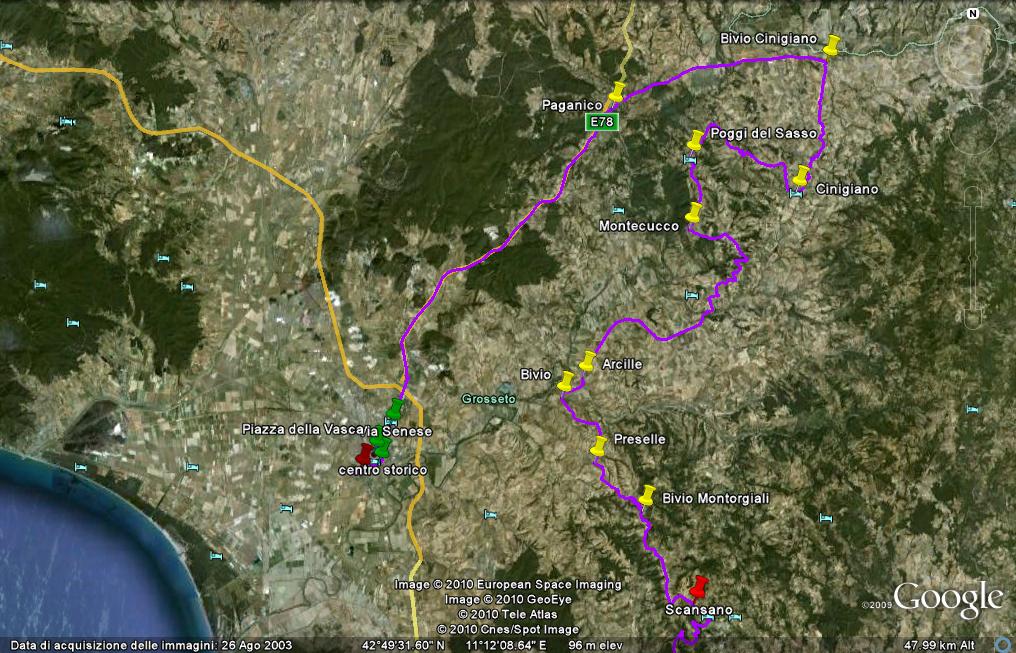Image resolution: width=1016 pixels, height=653 pixels.
Task: Select the red centro storico pushpin
Action: click(x=365, y=454)
